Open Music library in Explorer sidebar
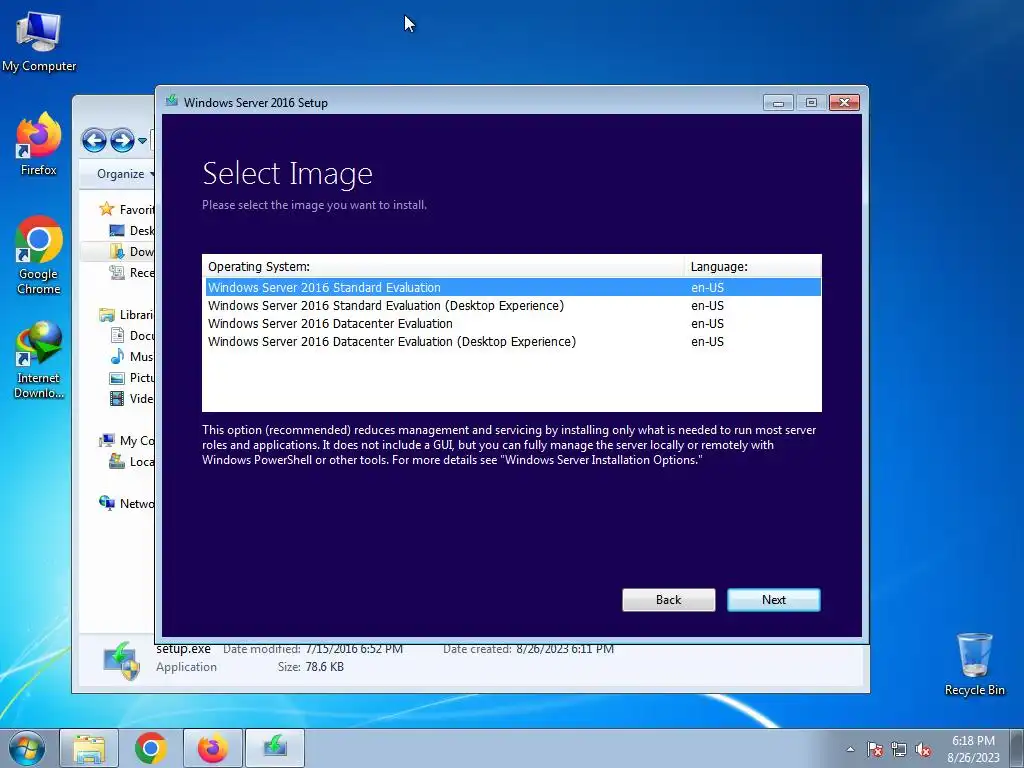 tap(132, 357)
